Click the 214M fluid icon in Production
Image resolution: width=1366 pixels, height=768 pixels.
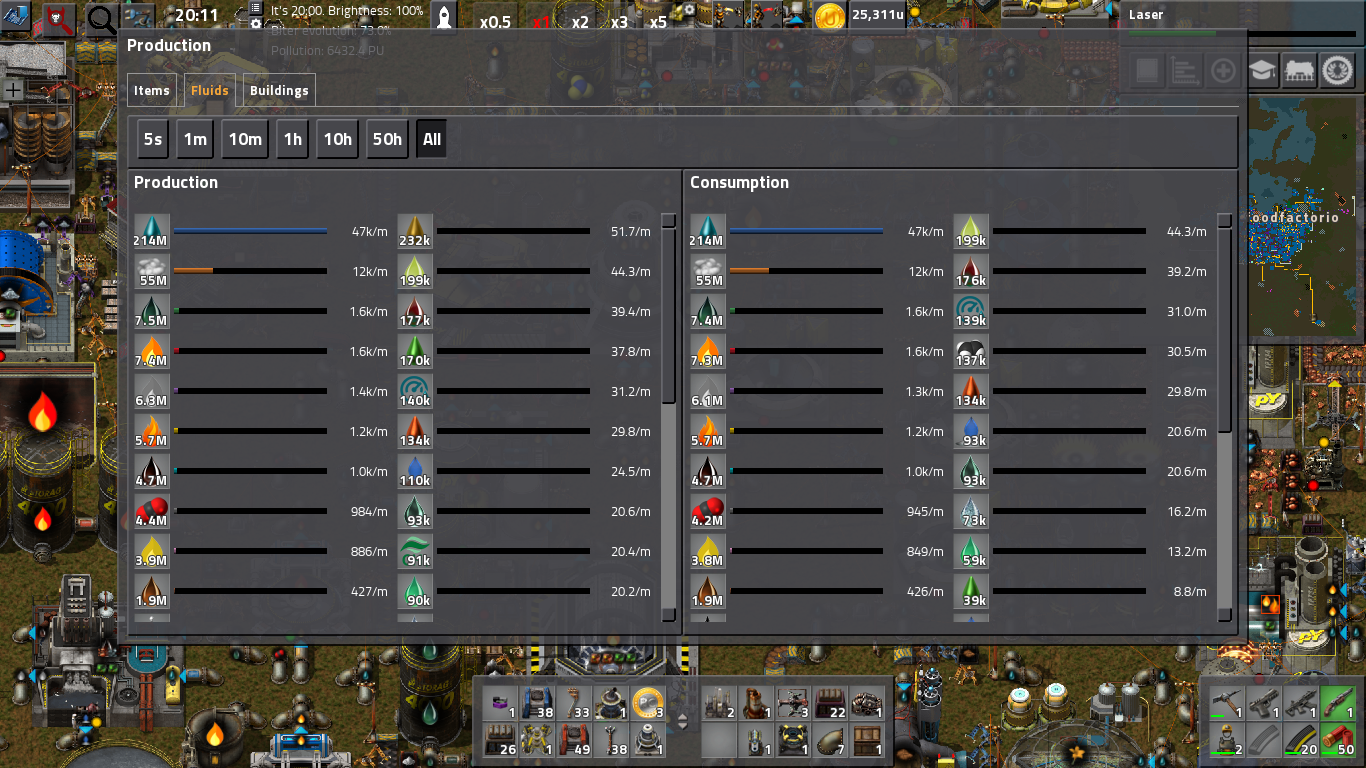(152, 231)
